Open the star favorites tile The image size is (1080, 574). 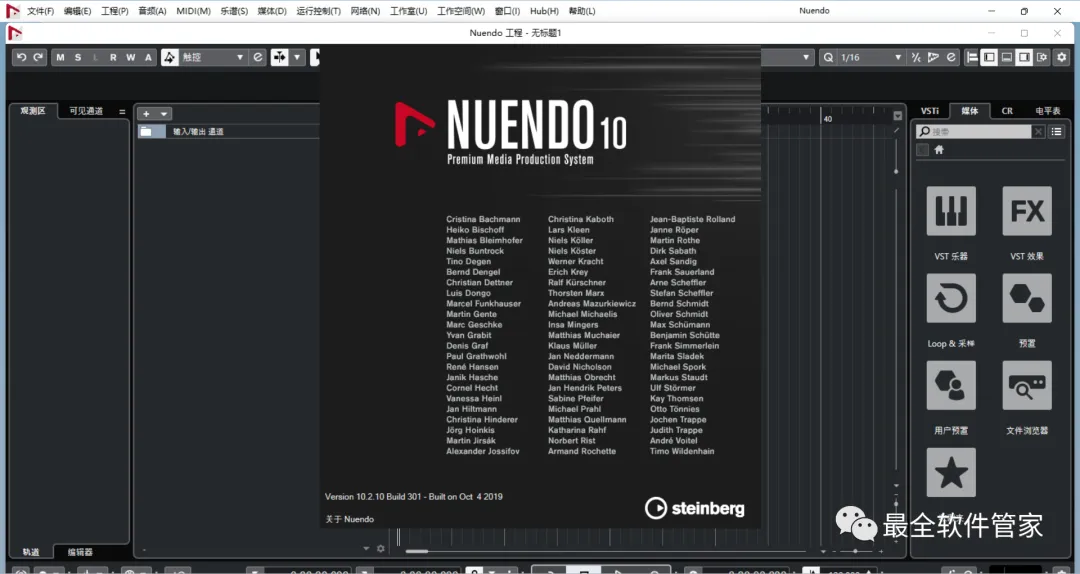click(951, 473)
